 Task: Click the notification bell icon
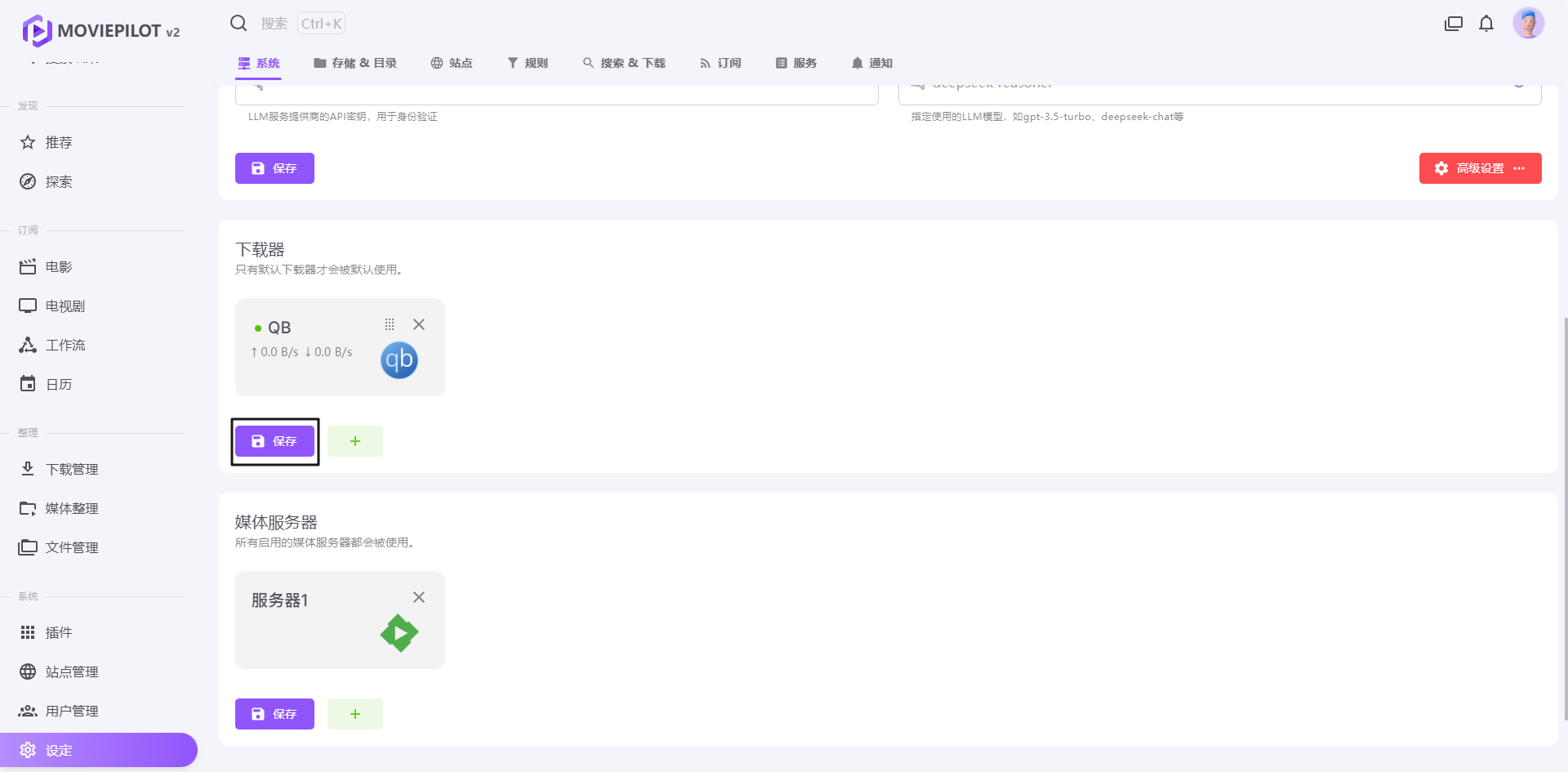1486,24
